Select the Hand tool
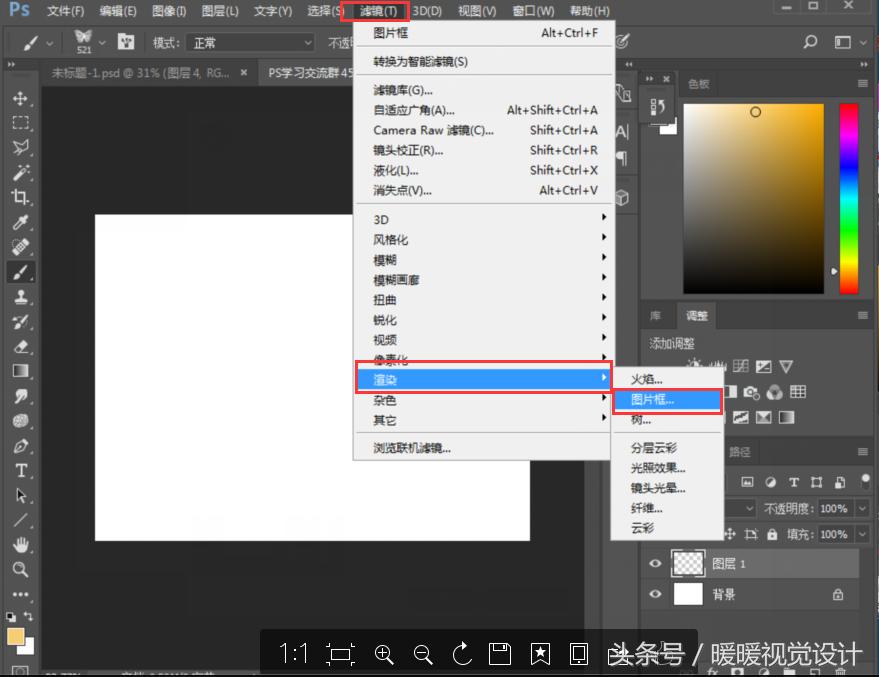879x677 pixels. [20, 545]
